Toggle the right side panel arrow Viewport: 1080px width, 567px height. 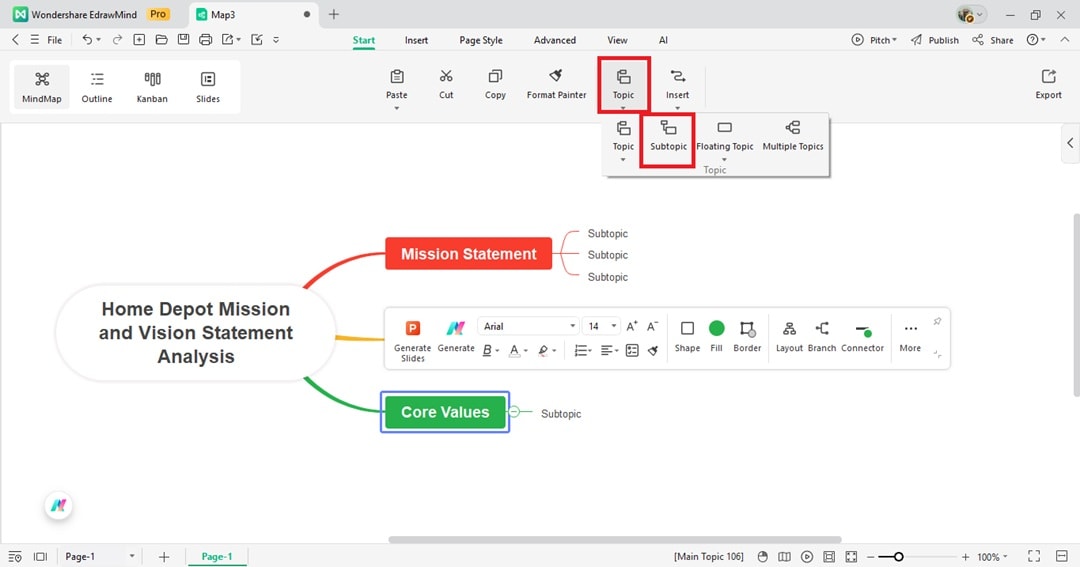click(1070, 143)
